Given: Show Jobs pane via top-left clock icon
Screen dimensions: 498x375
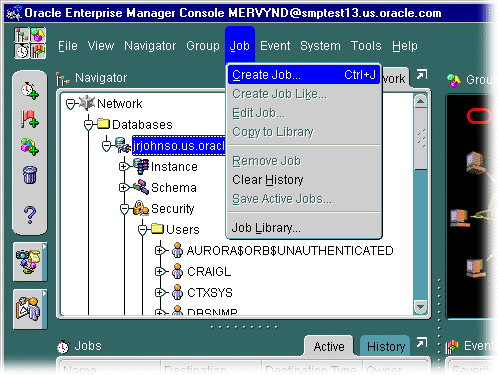Looking at the screenshot, I should pos(22,51).
